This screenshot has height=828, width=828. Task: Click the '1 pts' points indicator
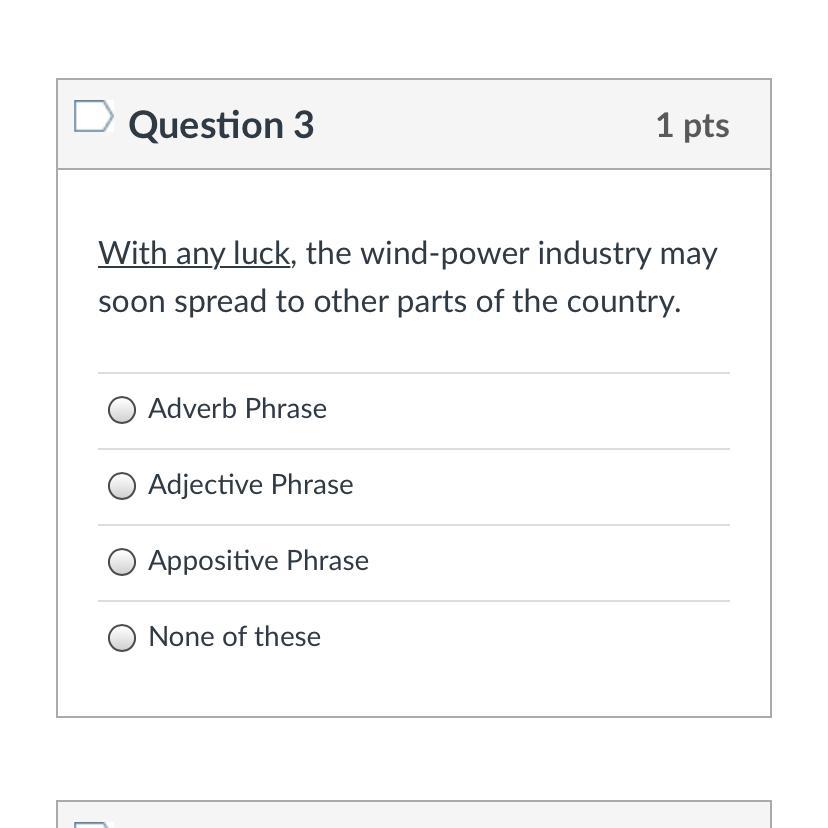692,126
